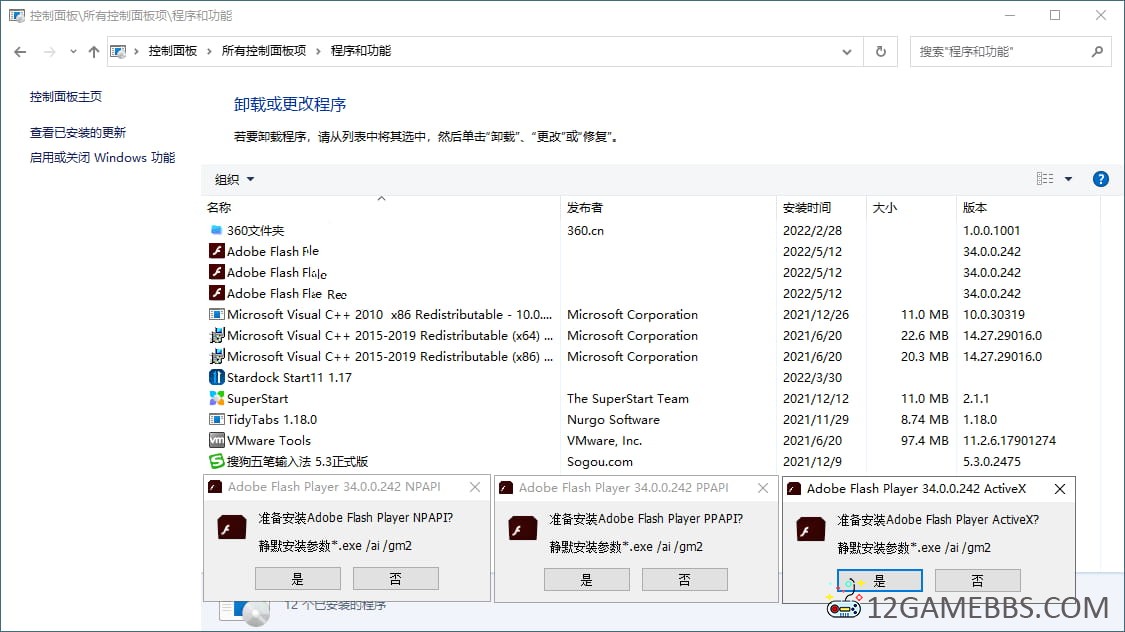Click NPAPI dialog title bar Flash icon
Image resolution: width=1125 pixels, height=632 pixels.
[x=215, y=487]
